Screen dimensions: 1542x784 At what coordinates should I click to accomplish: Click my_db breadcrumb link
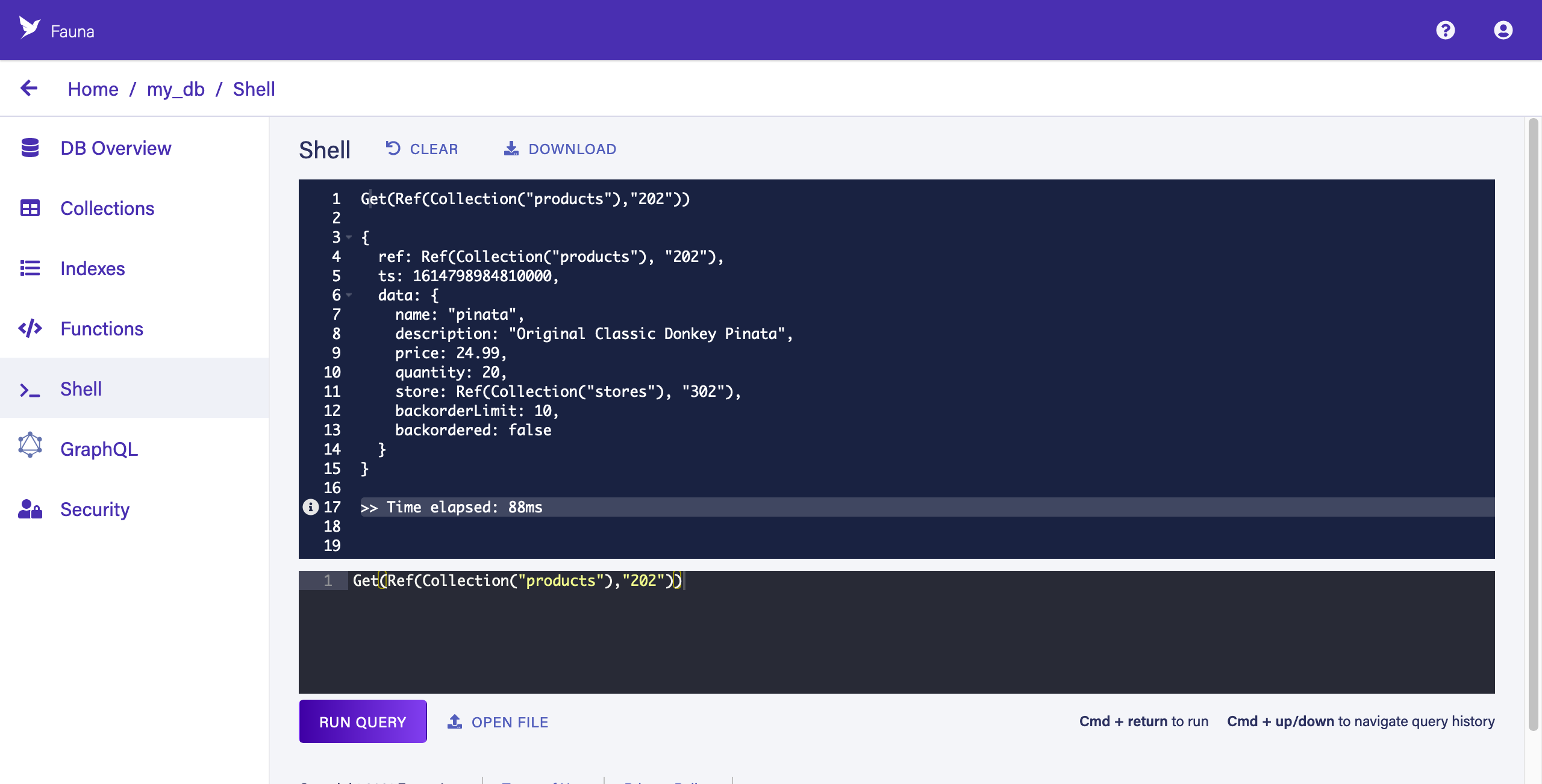(x=175, y=88)
